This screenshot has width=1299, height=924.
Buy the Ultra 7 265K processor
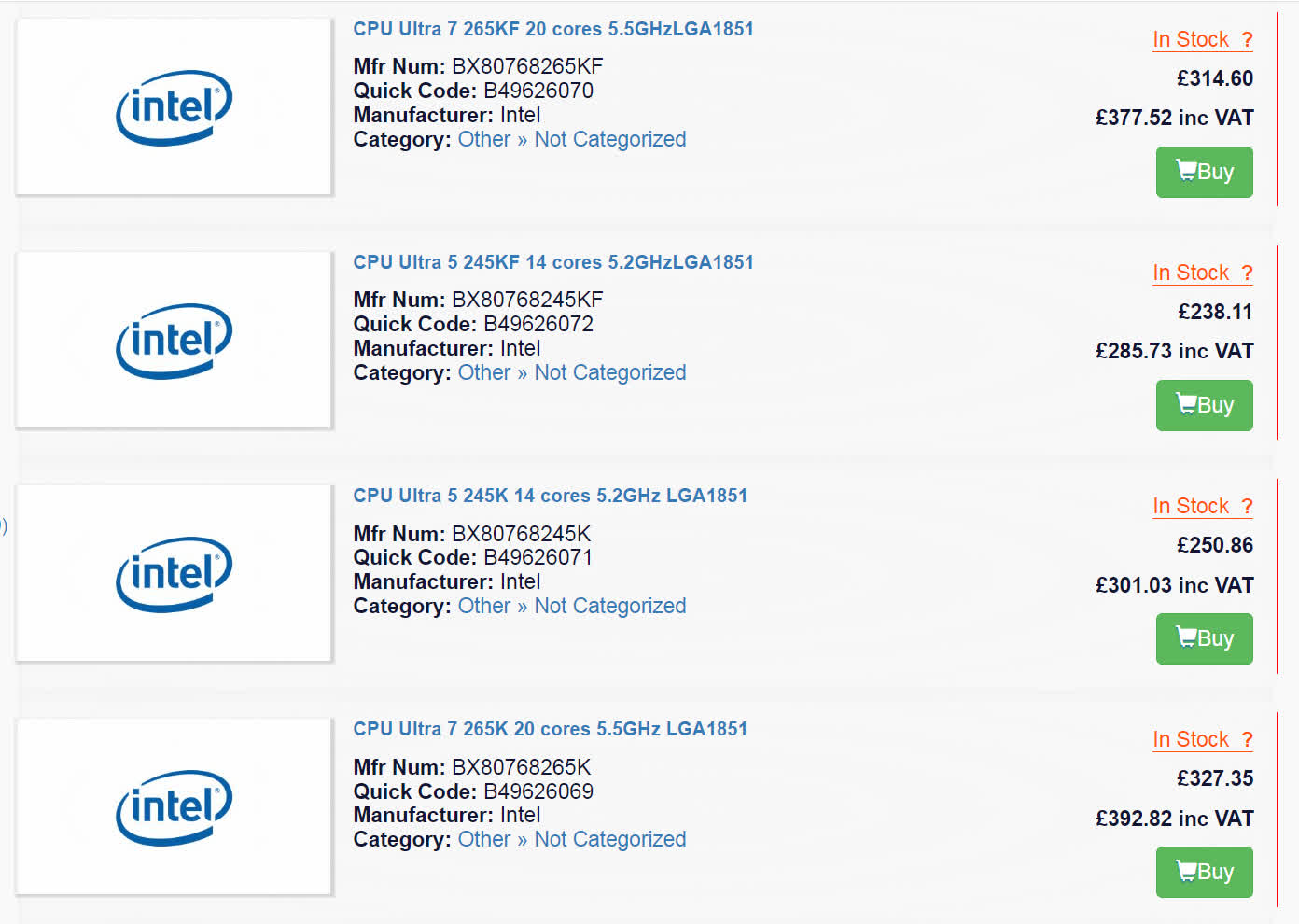tap(1204, 872)
